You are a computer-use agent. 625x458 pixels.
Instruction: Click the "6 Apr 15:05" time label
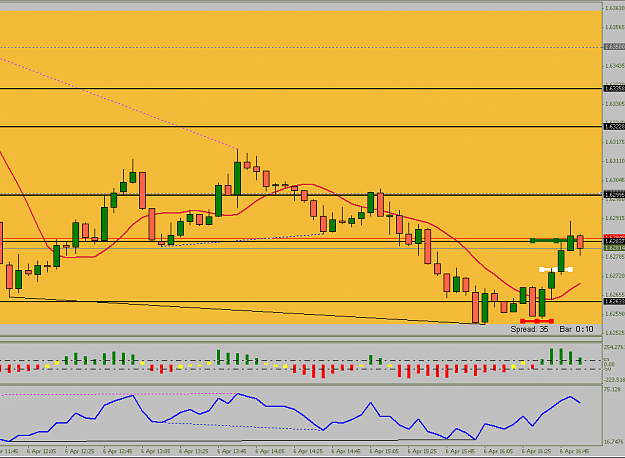pyautogui.click(x=384, y=451)
